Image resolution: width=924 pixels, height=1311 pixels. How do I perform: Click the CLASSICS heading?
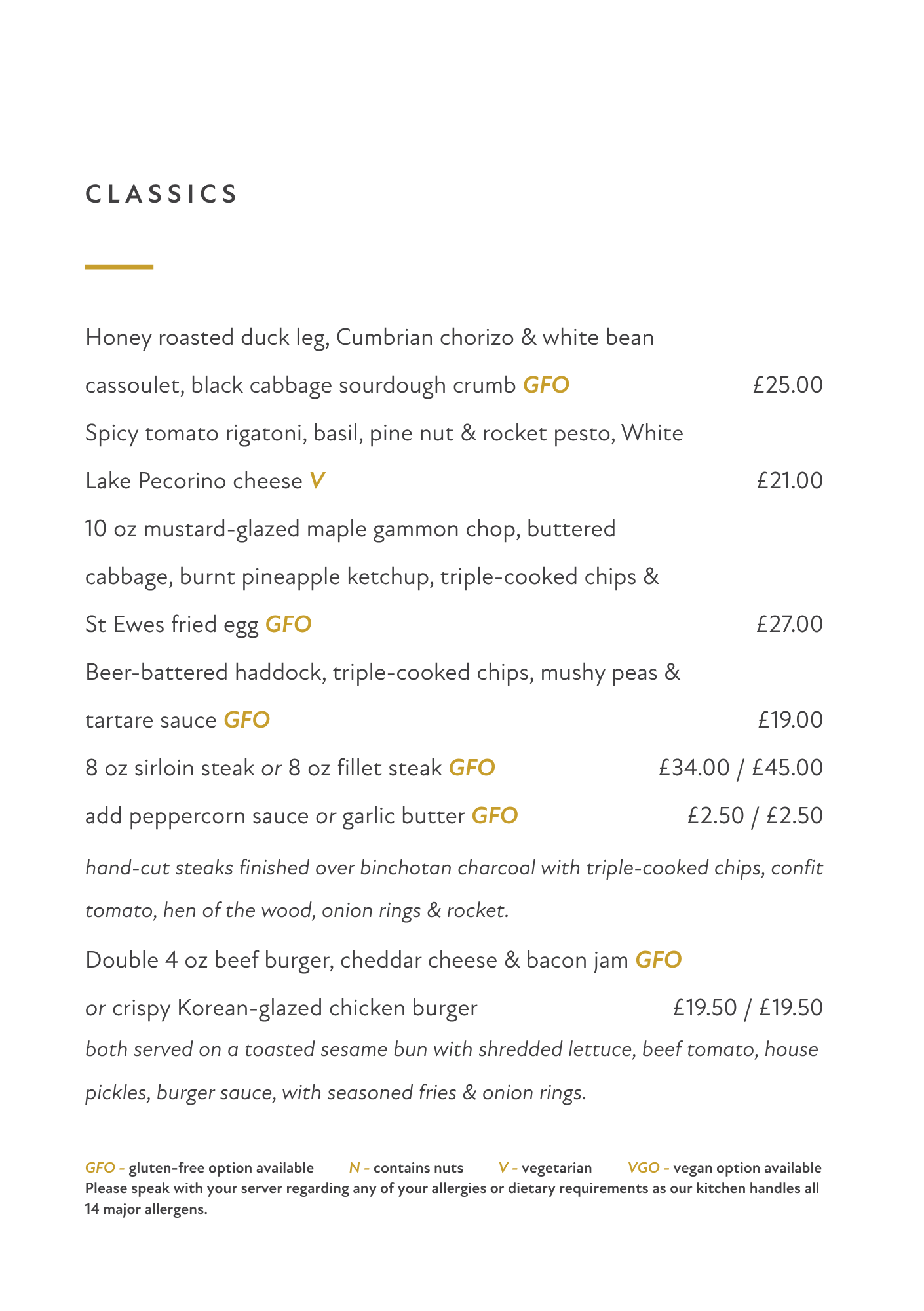click(x=161, y=194)
